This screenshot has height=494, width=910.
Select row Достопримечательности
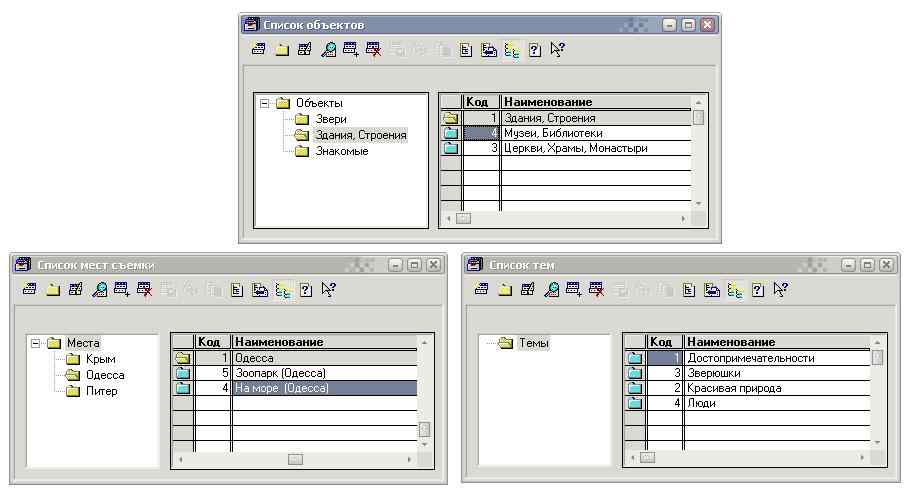point(748,358)
